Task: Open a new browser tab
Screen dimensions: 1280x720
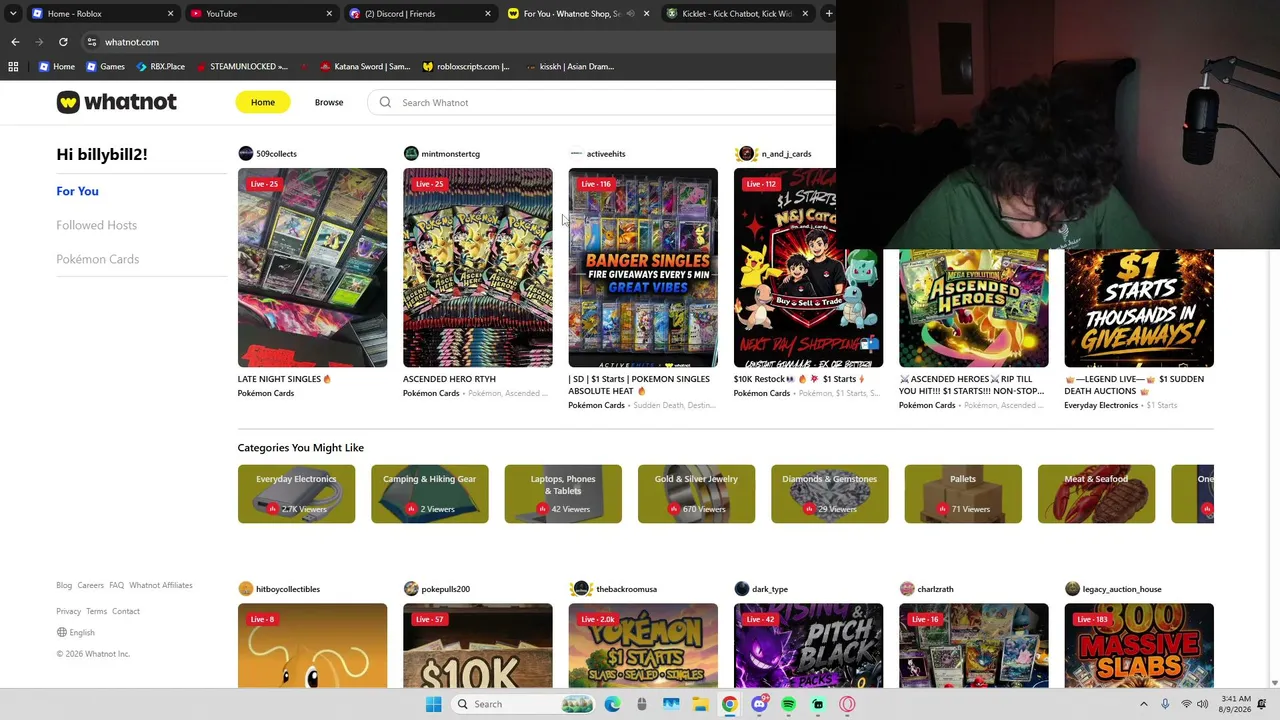Action: click(x=828, y=14)
